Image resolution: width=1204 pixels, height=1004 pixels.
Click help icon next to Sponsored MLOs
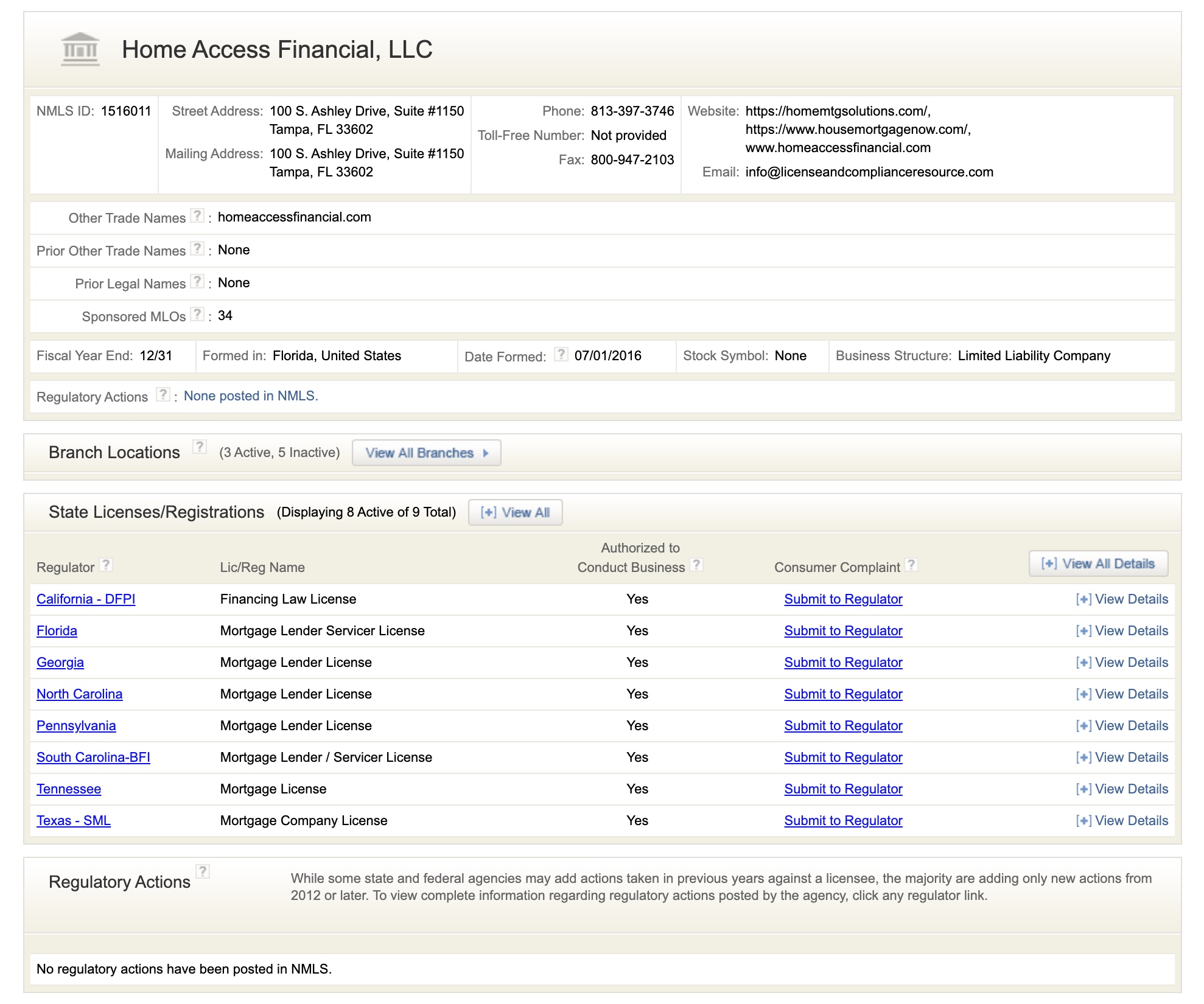[x=197, y=315]
